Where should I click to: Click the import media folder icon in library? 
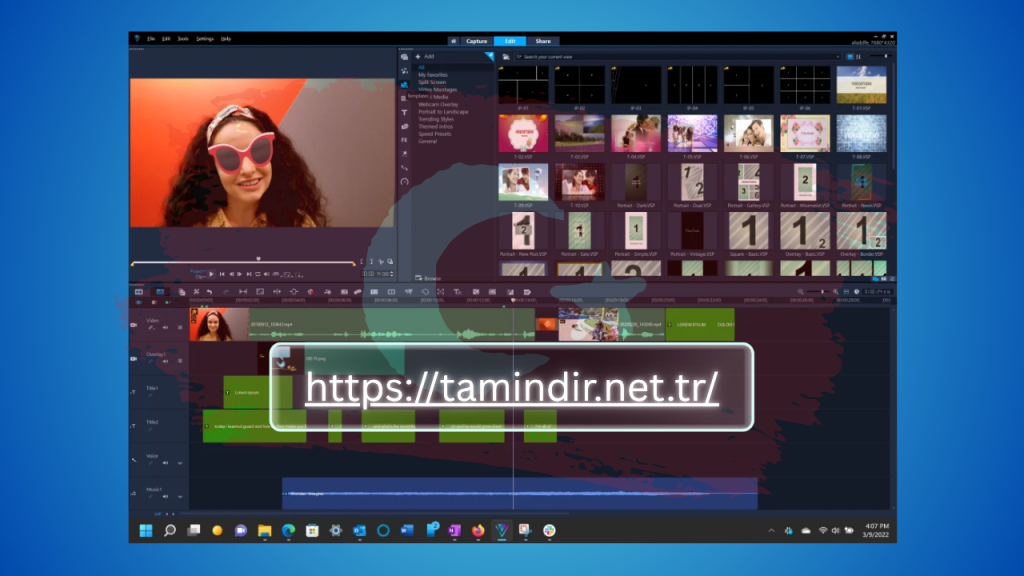(505, 57)
